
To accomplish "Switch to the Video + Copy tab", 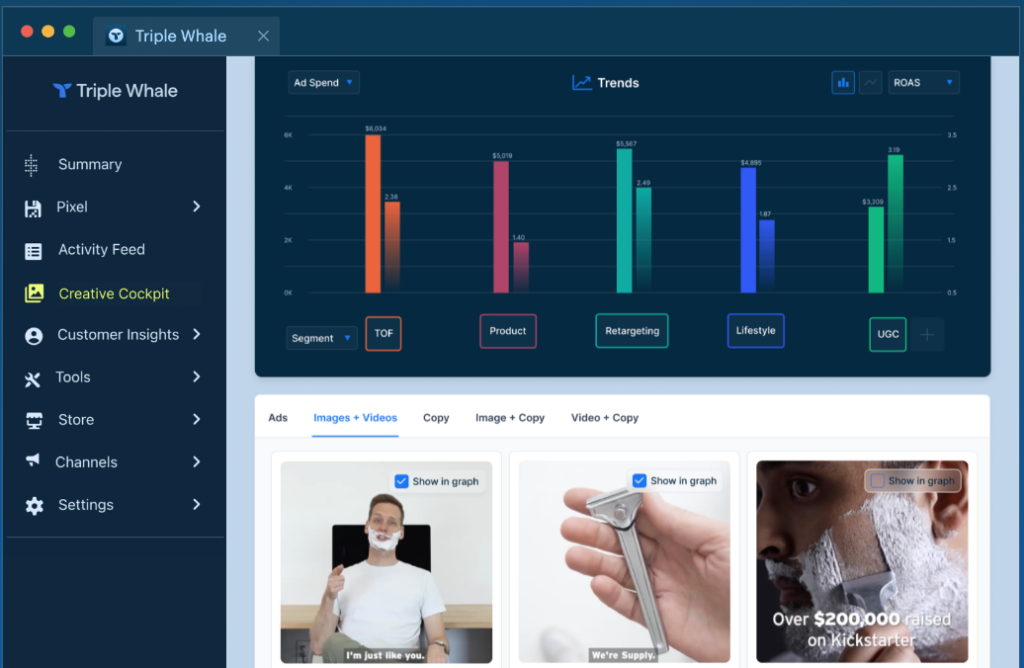I will coord(605,418).
